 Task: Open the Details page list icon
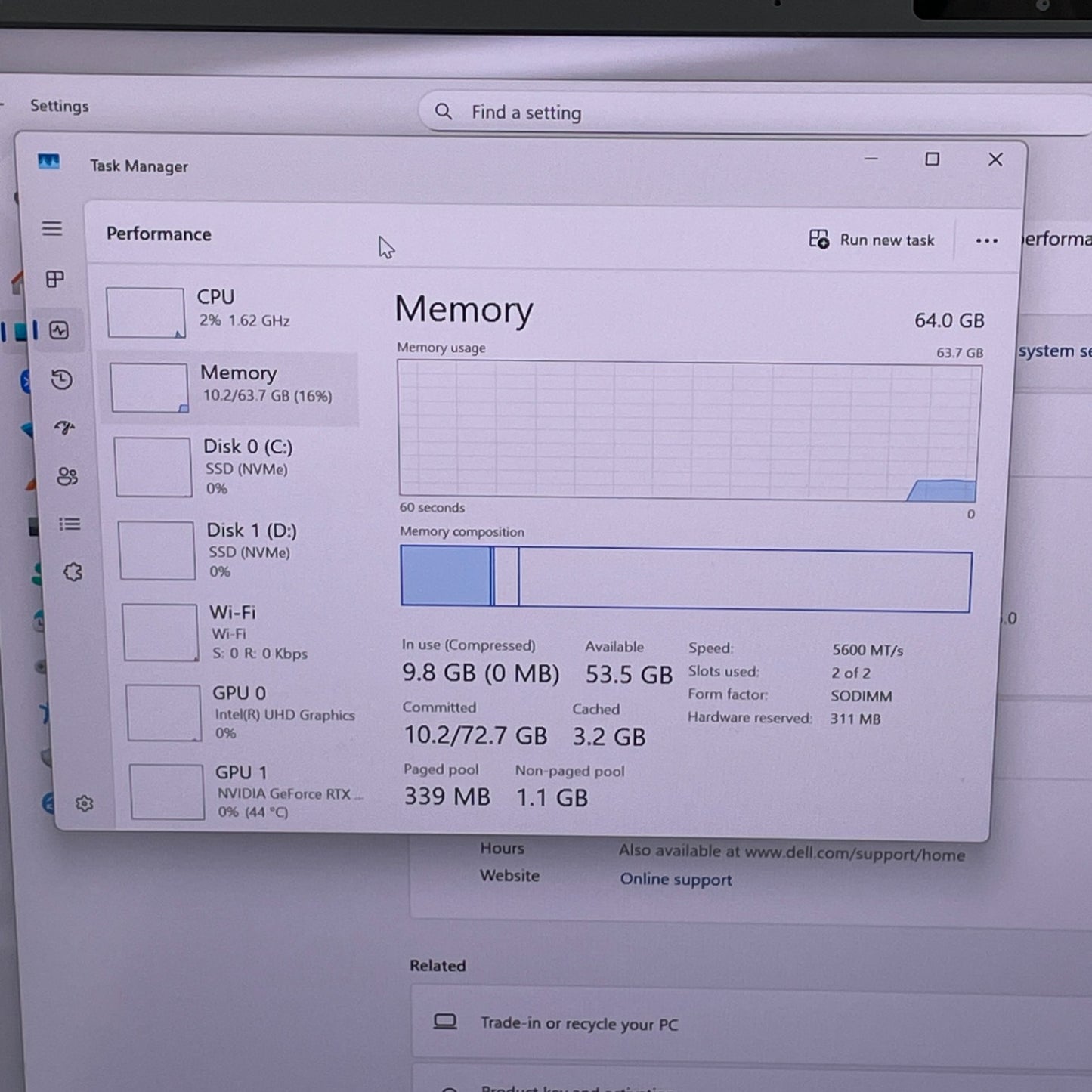(x=70, y=524)
